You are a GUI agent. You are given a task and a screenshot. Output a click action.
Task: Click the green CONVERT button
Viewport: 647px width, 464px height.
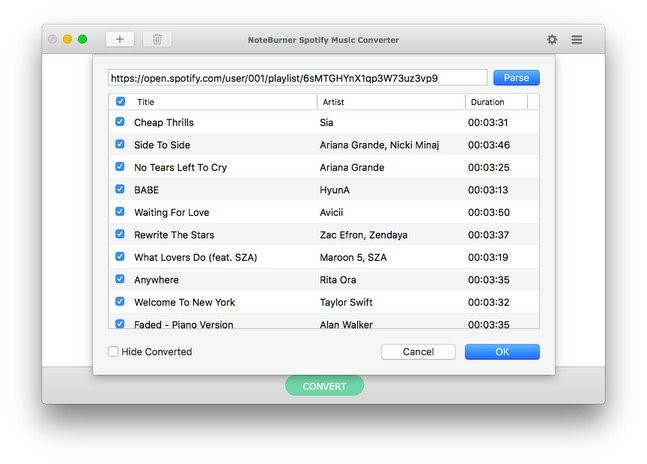324,386
